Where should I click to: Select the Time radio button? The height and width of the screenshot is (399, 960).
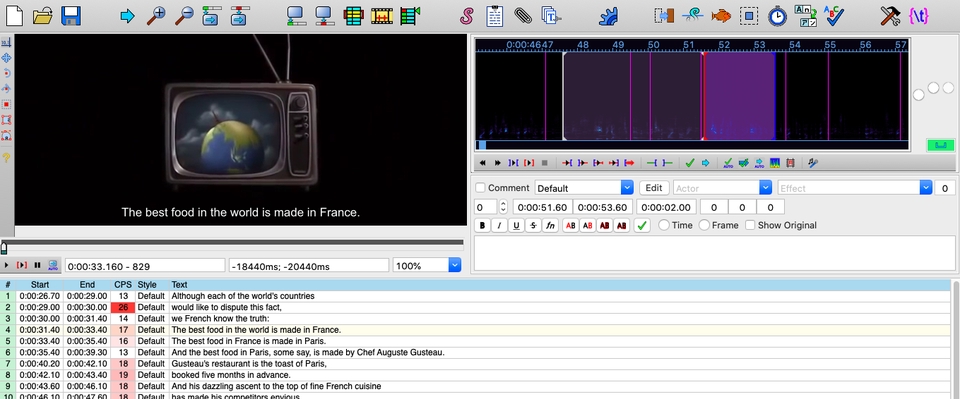tap(664, 225)
